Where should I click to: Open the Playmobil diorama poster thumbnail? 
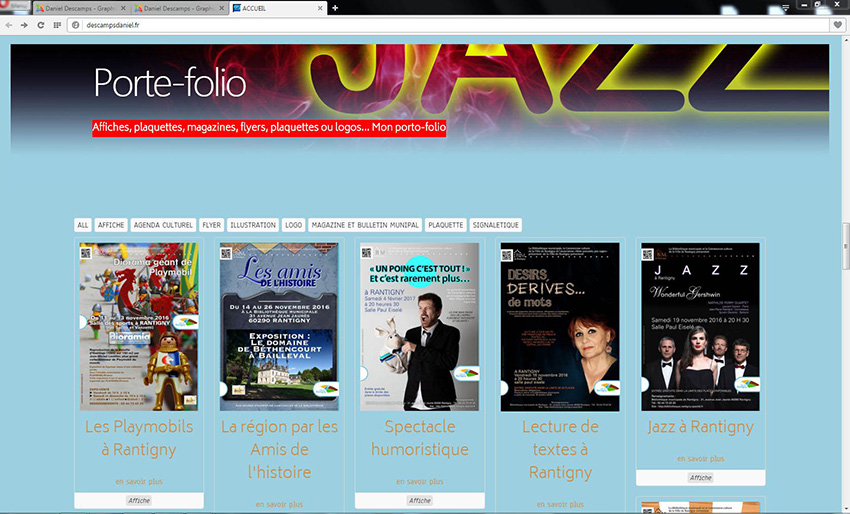(x=139, y=326)
